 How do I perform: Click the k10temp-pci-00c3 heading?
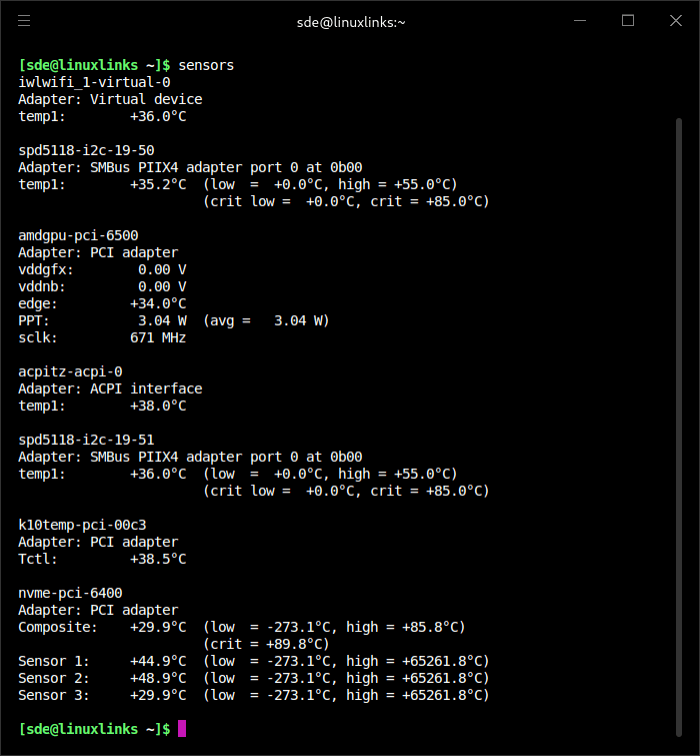(x=82, y=524)
